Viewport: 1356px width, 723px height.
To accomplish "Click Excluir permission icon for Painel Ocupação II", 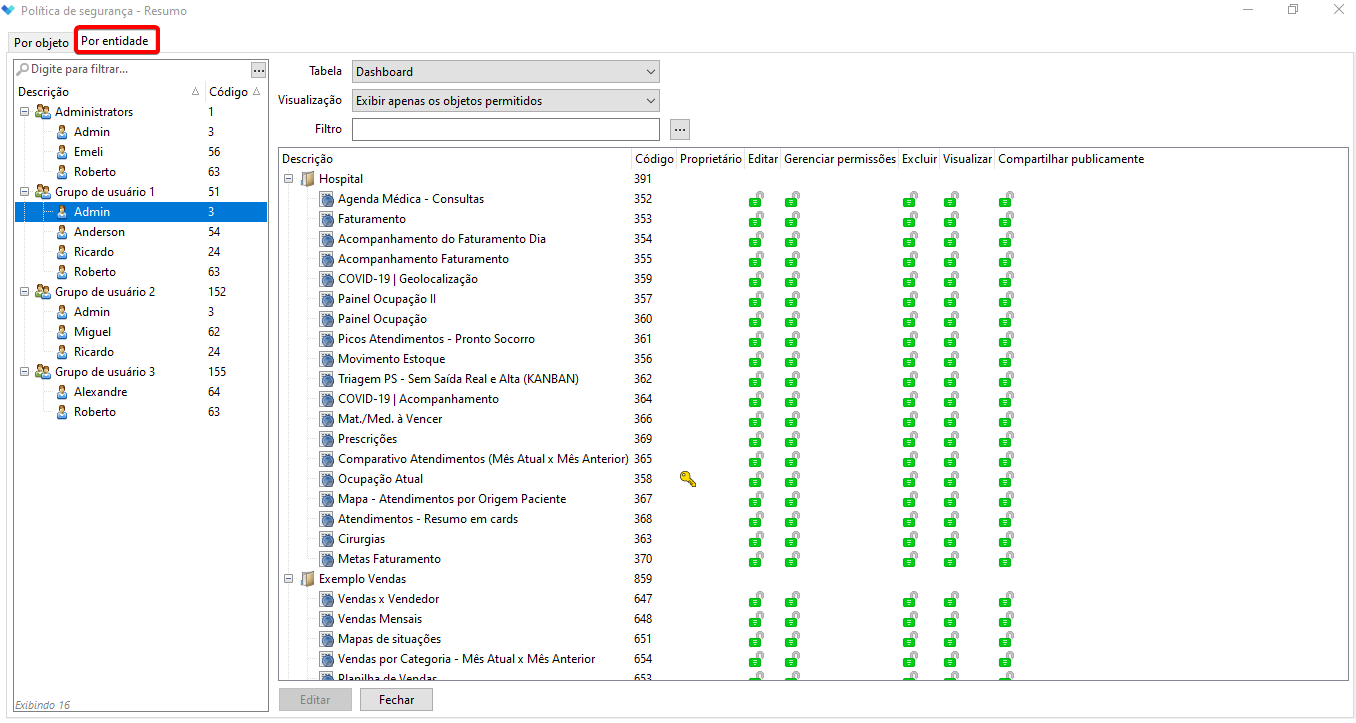I will pos(909,300).
